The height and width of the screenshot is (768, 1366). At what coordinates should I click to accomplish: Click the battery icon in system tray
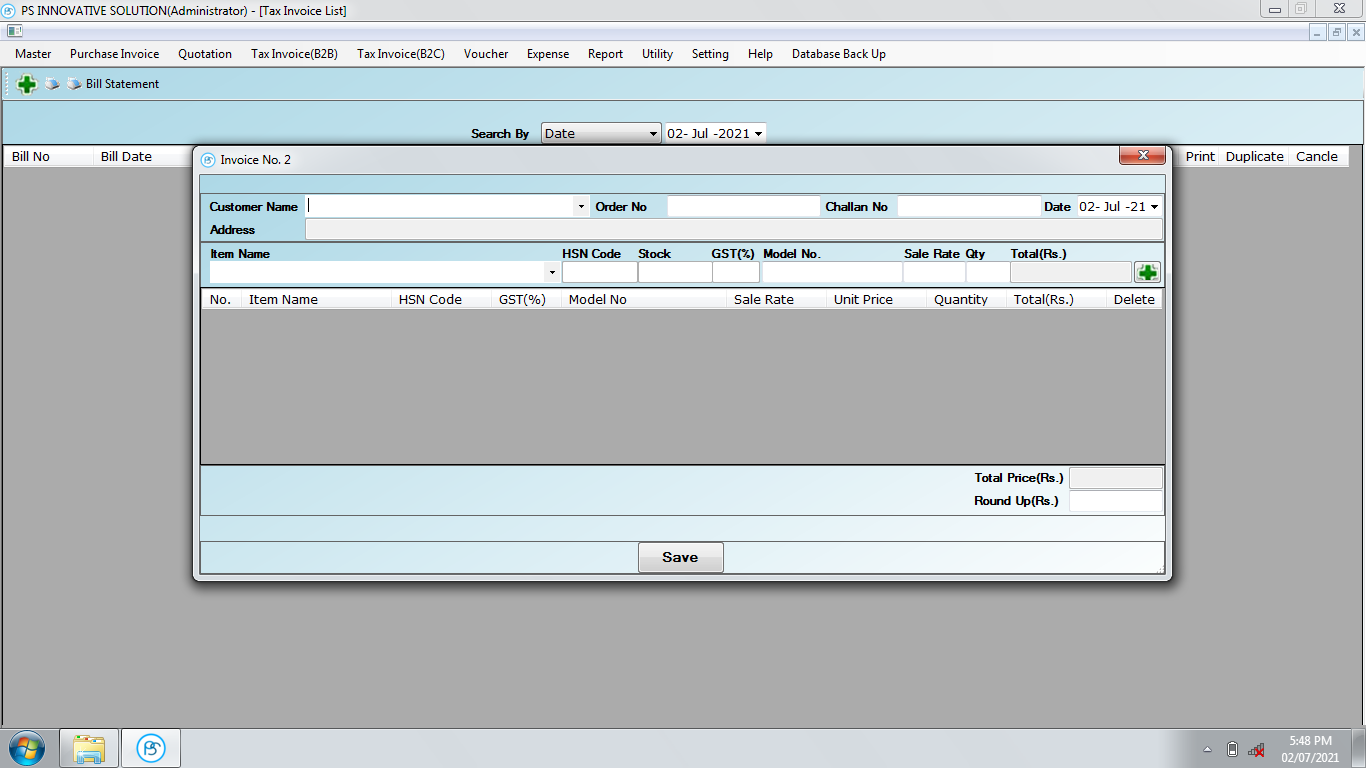tap(1232, 749)
